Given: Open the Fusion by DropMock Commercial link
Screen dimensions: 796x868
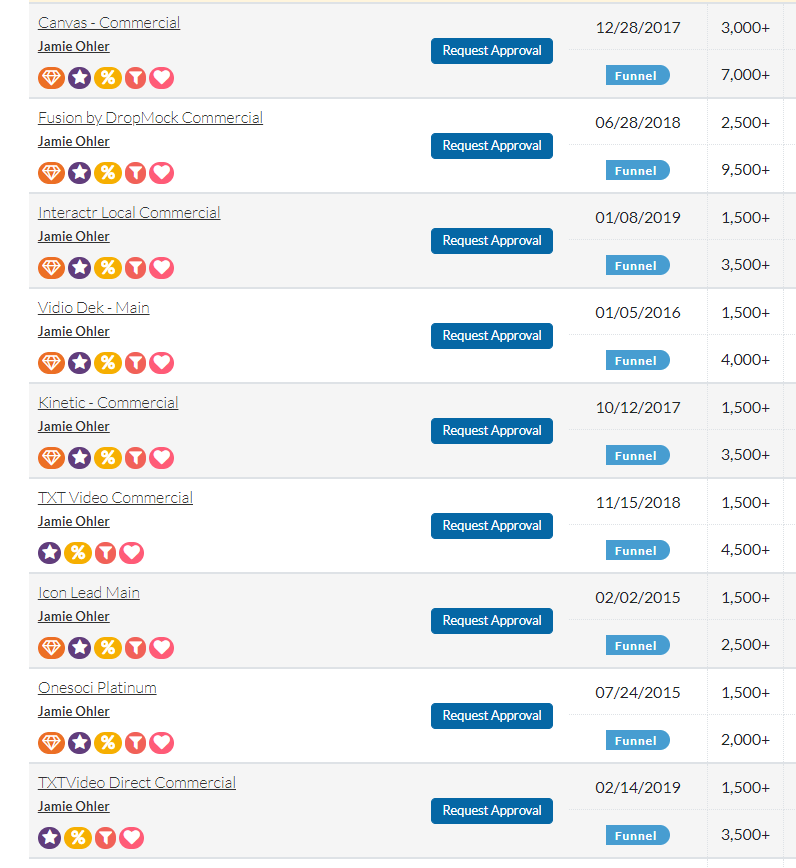Looking at the screenshot, I should pos(150,118).
